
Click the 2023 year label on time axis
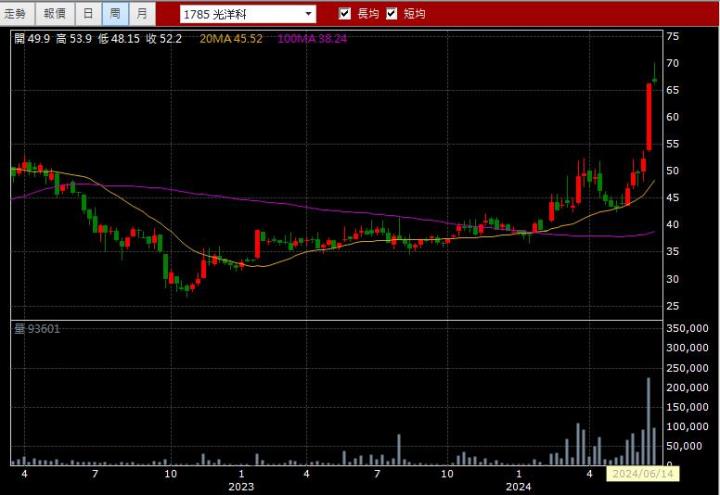point(241,487)
